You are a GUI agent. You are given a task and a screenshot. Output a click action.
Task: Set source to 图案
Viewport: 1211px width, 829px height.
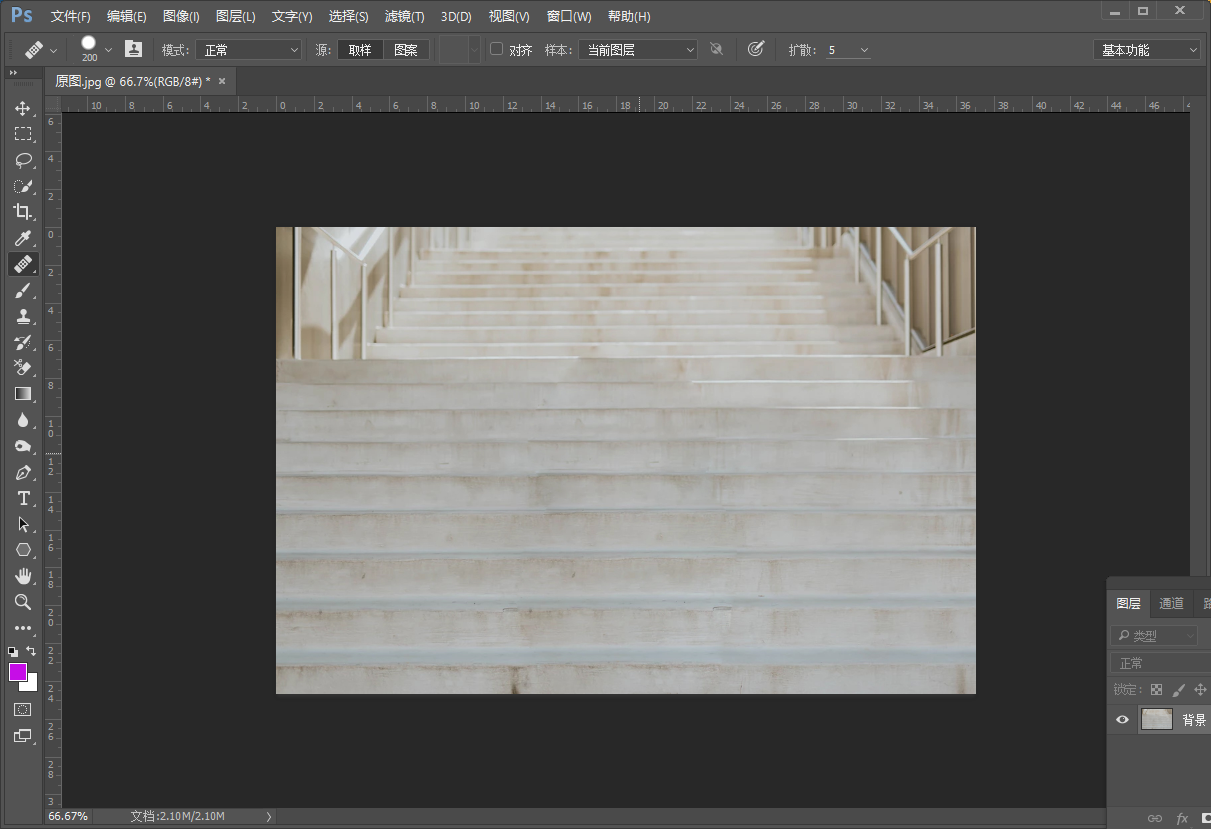tap(406, 50)
